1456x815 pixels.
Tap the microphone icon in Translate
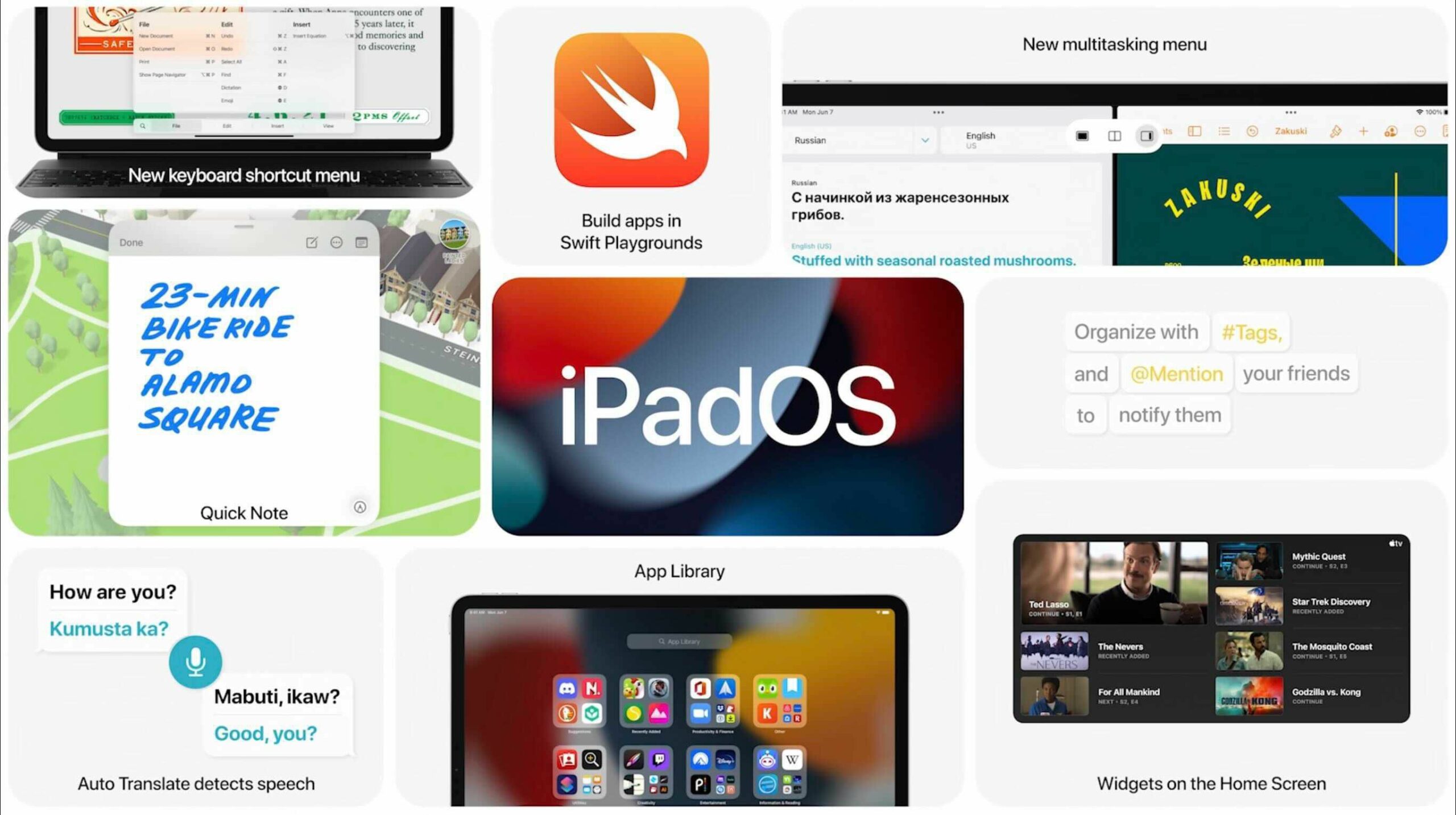click(x=196, y=661)
